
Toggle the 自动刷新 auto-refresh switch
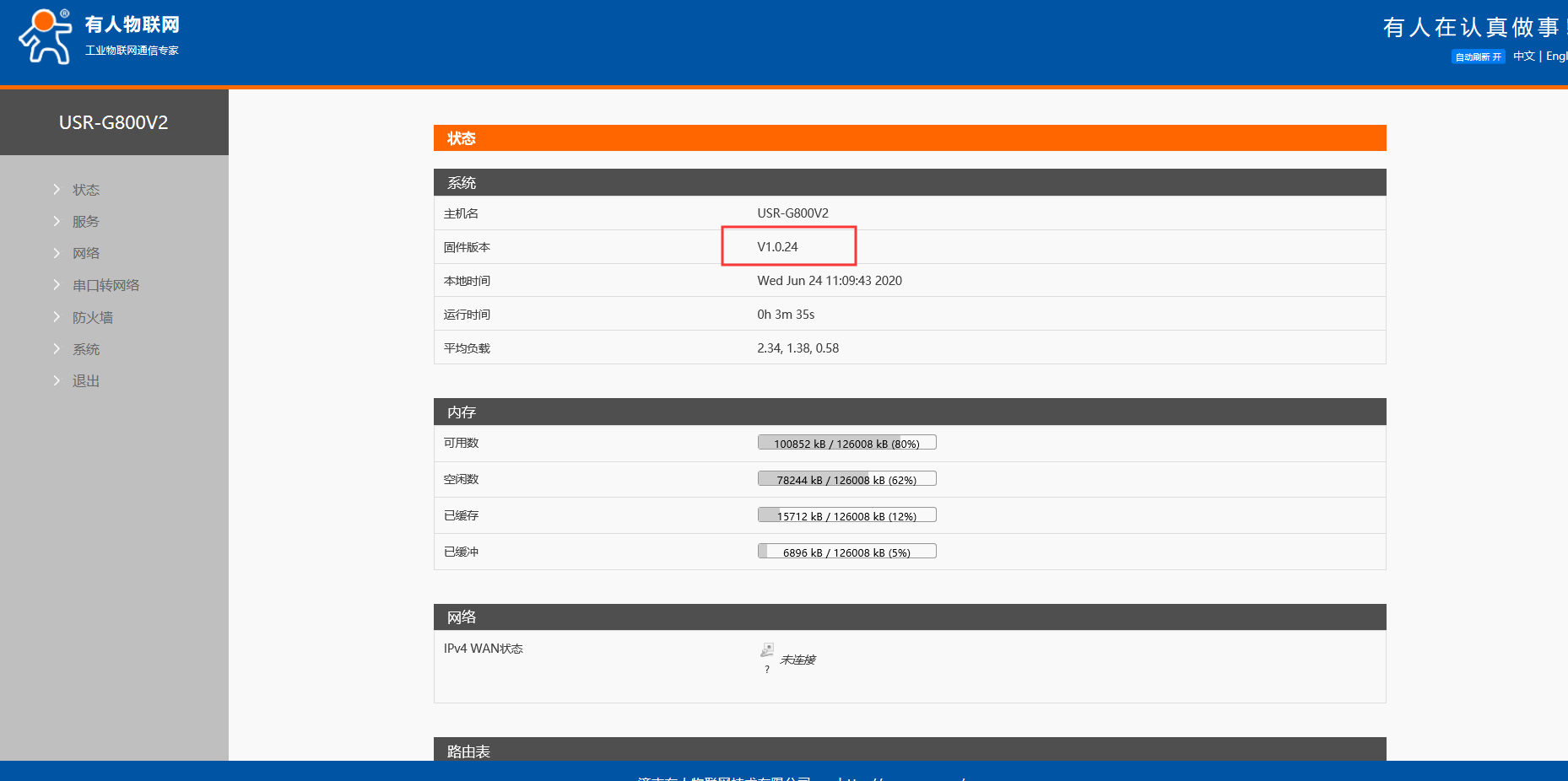pos(1478,57)
